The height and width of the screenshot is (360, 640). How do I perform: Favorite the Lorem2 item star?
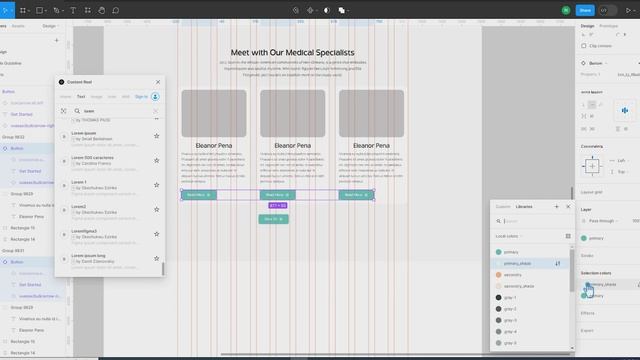tap(156, 209)
